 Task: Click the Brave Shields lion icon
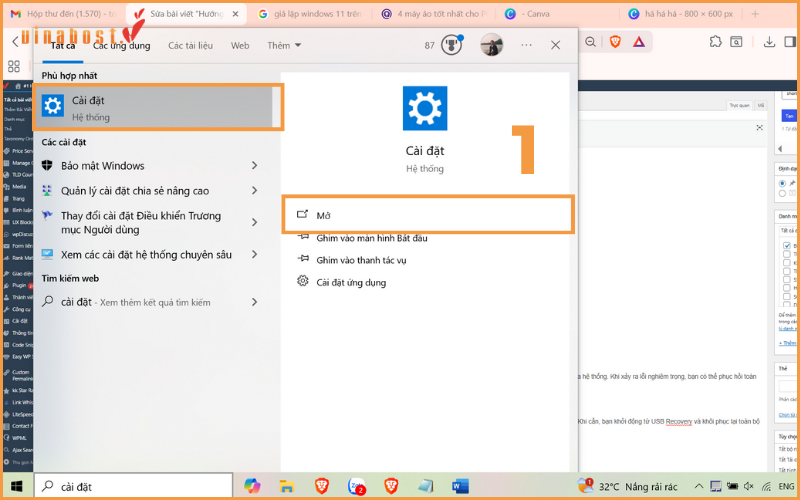pyautogui.click(x=618, y=42)
